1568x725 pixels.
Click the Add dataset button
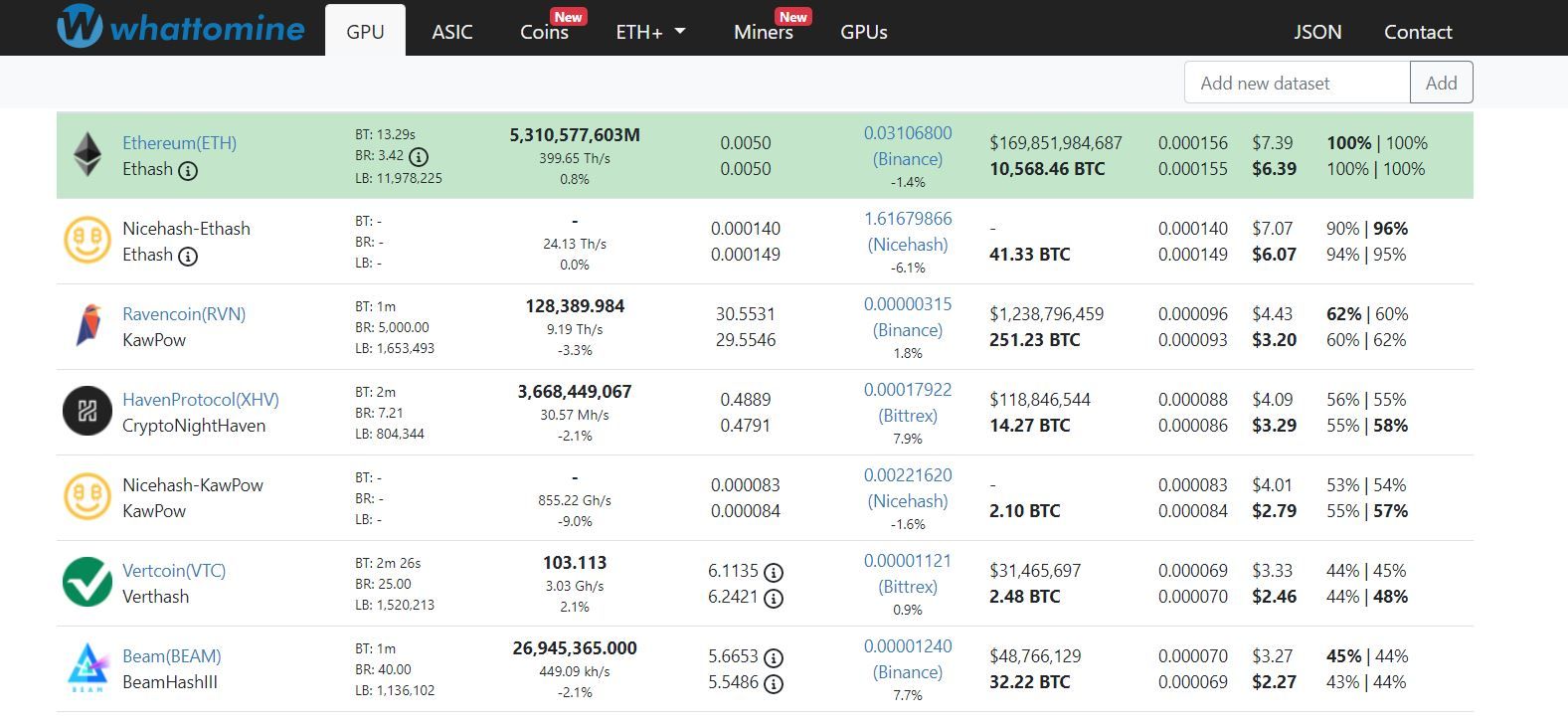[x=1442, y=83]
